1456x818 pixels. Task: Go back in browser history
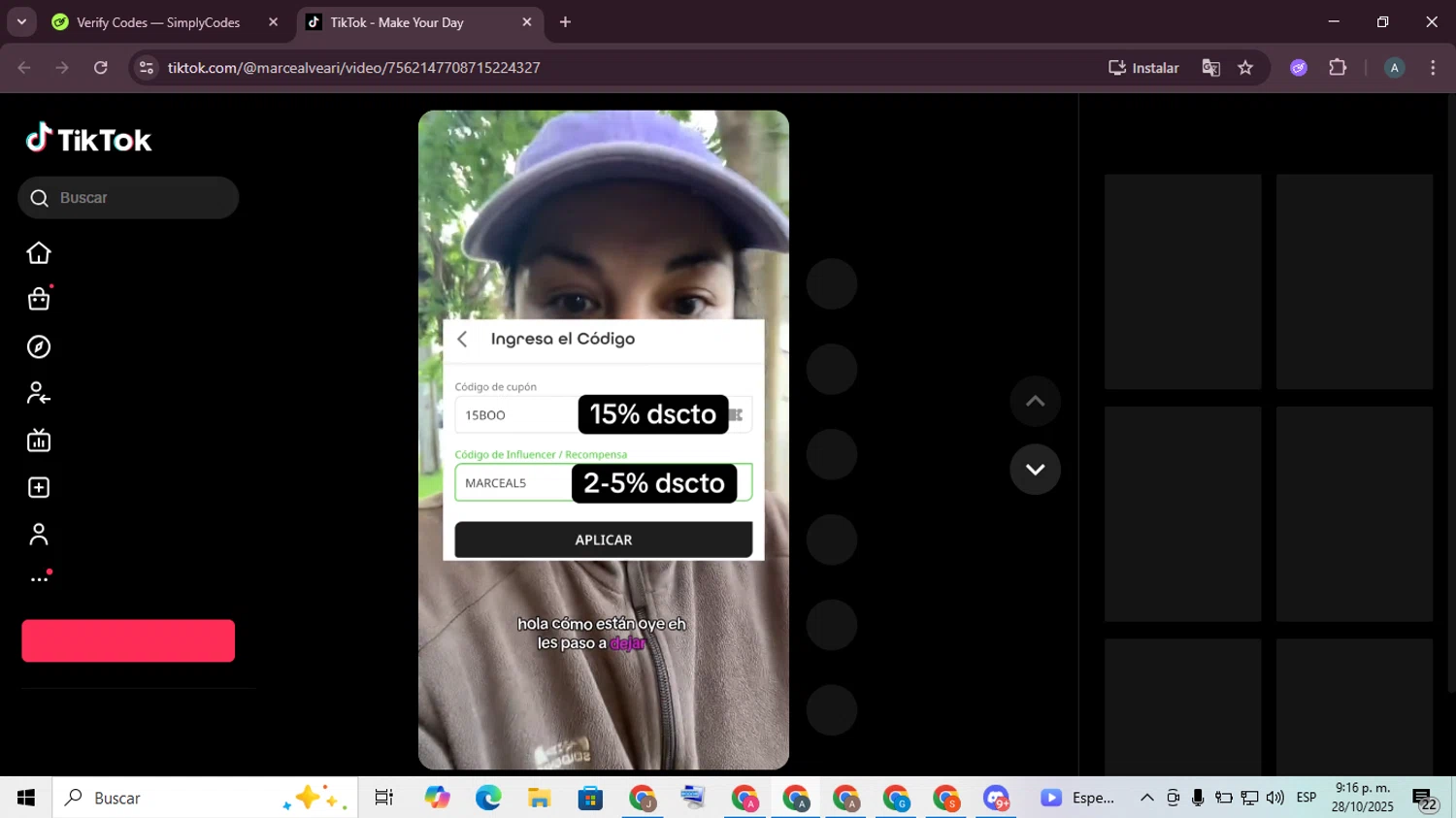[24, 68]
